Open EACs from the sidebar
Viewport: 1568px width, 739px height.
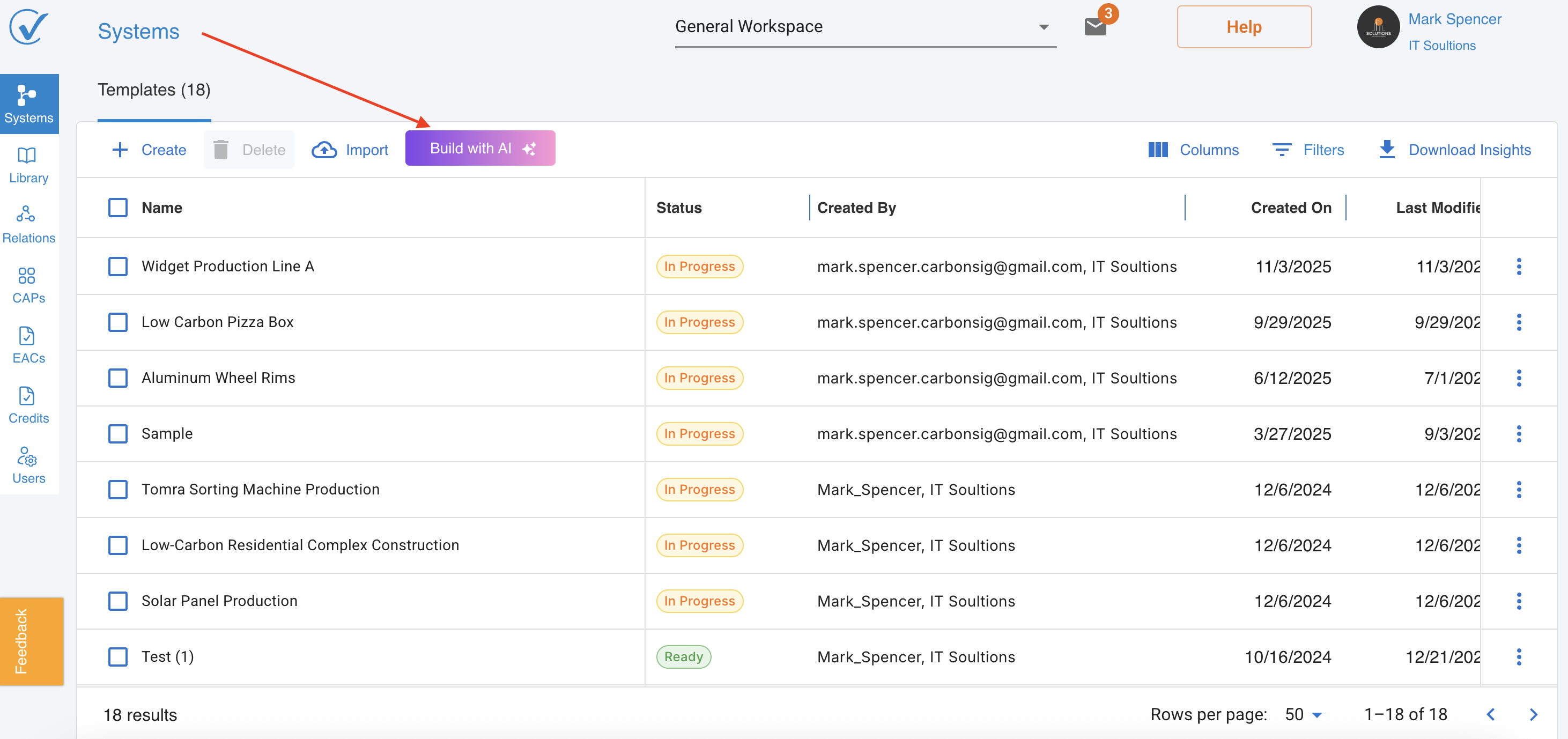click(28, 344)
